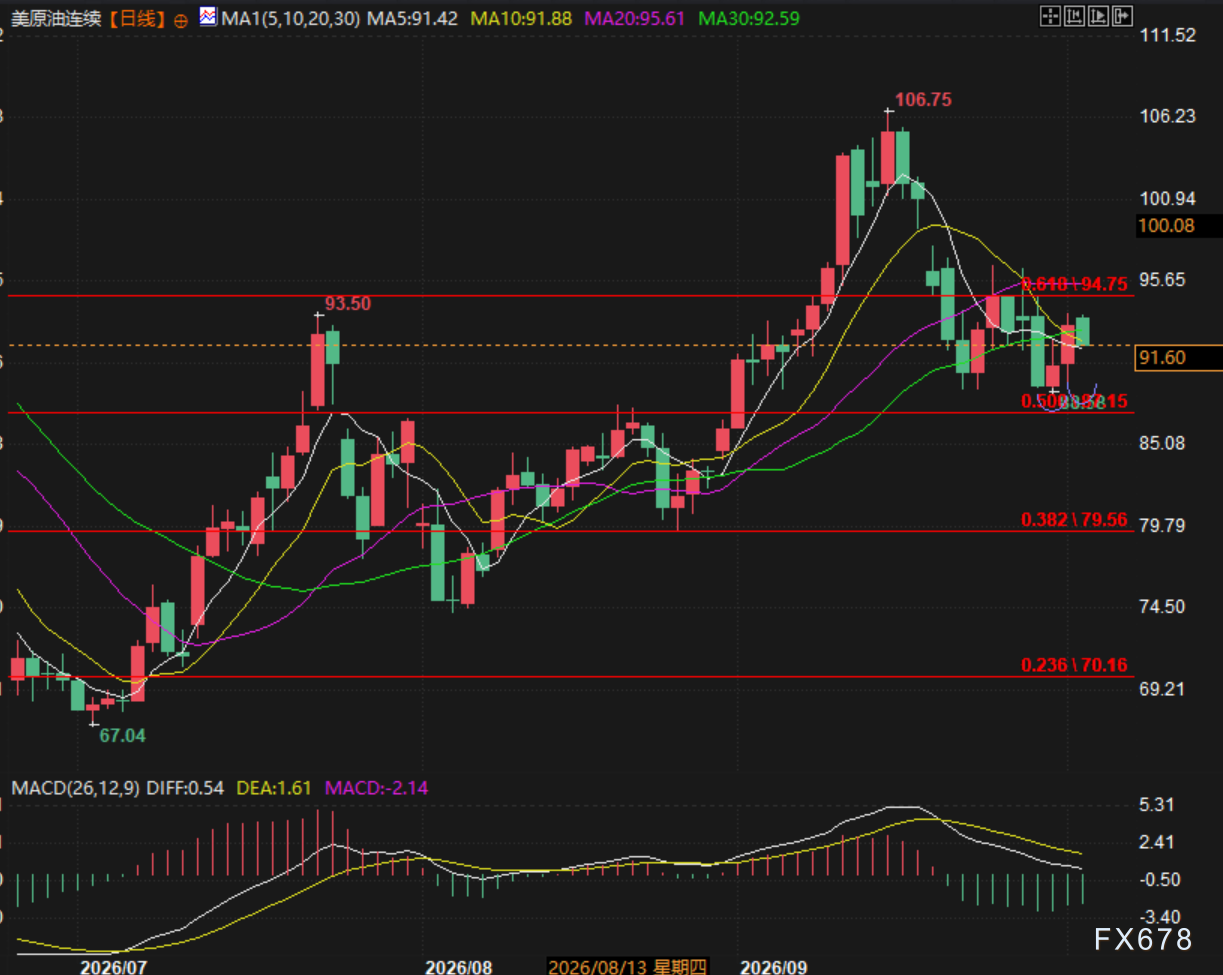Click the 2026/09 date axis label

(x=773, y=967)
